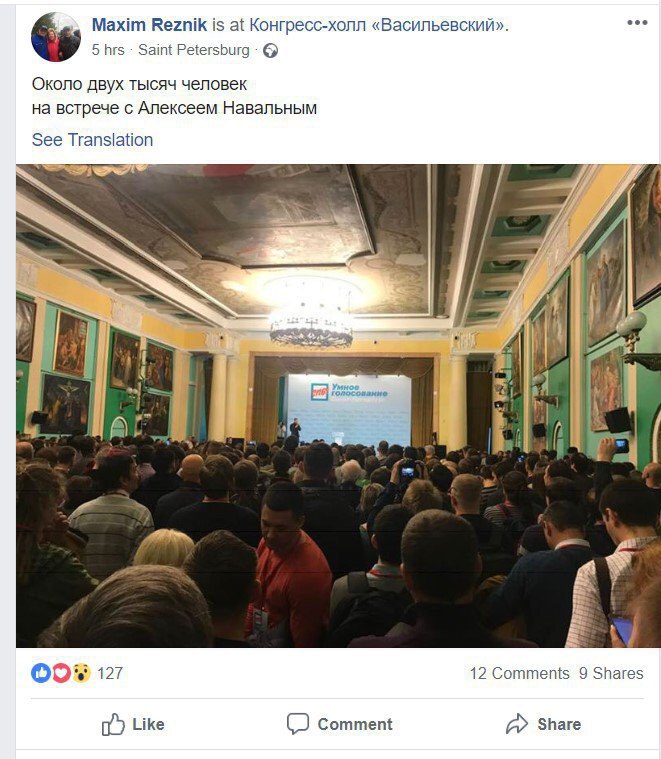
Task: Open the Конгресс-холл «Васильевский» location link
Action: pyautogui.click(x=377, y=25)
